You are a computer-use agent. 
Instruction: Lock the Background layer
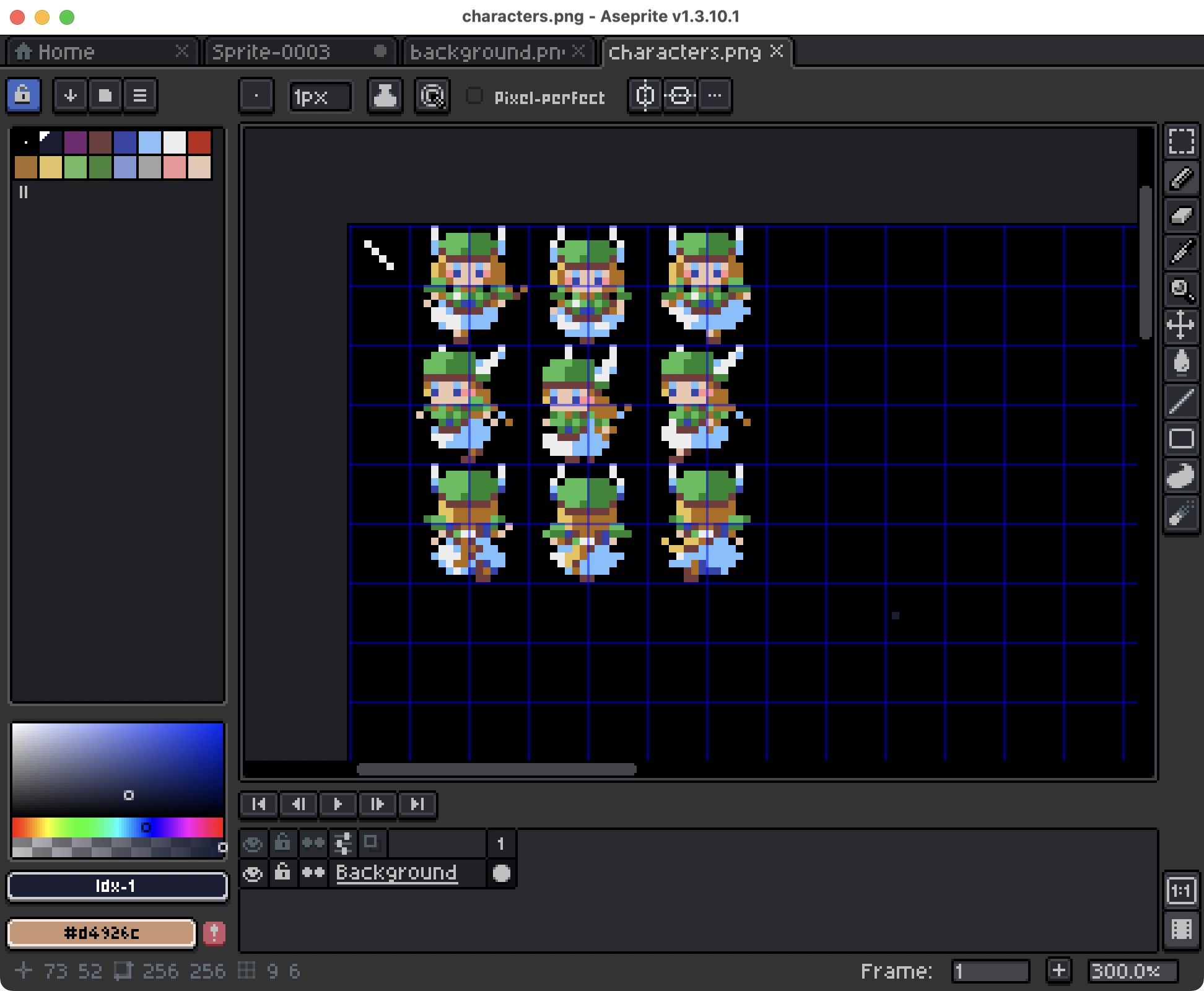click(x=283, y=874)
